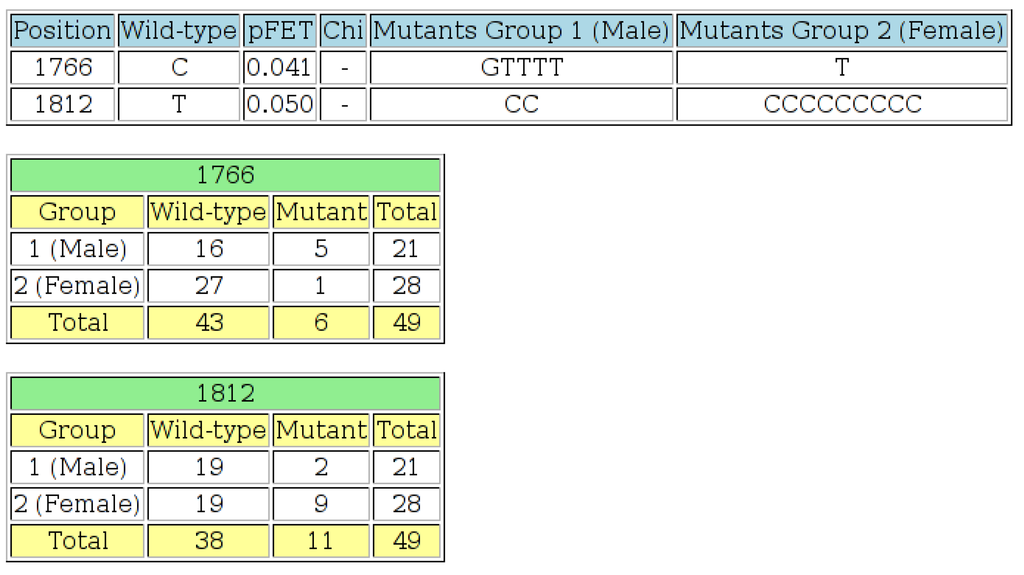Click the CCCCCCCCC mutants cell
Screen dimensions: 1024x575
(842, 104)
